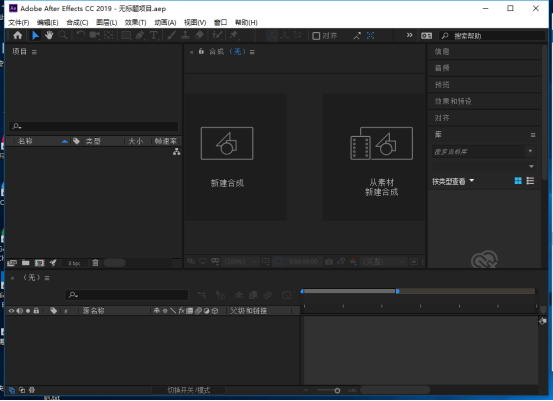
Task: Click the trash delete icon in Project panel
Action: [95, 263]
